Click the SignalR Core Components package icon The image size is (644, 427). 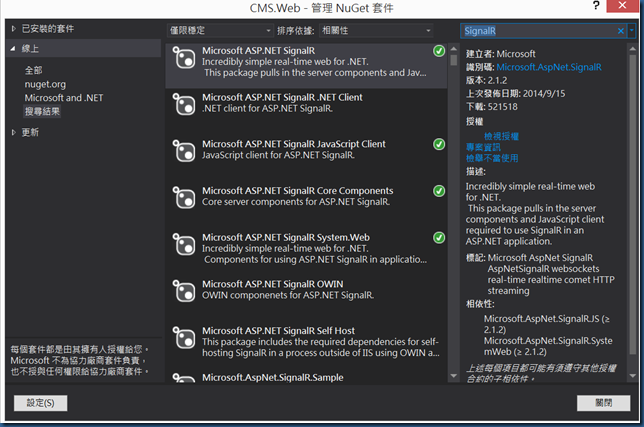pos(184,197)
